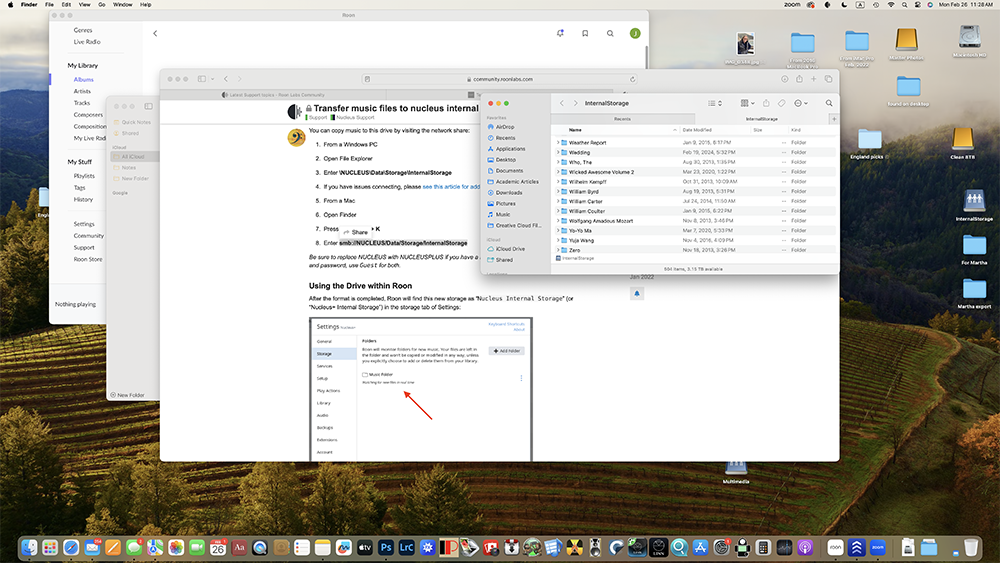Screen dimensions: 1000x563
Task: Open the Roon profile avatar J
Action: coord(635,33)
